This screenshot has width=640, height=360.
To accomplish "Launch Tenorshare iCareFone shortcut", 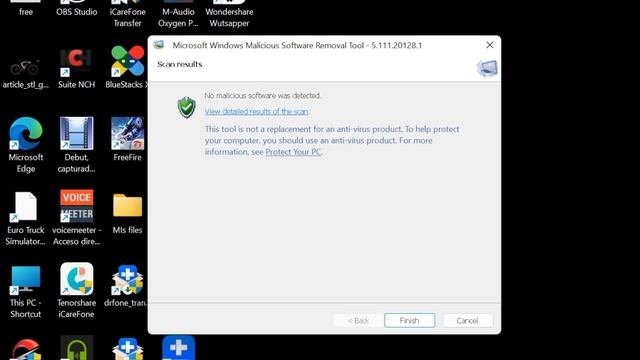I will (76, 279).
